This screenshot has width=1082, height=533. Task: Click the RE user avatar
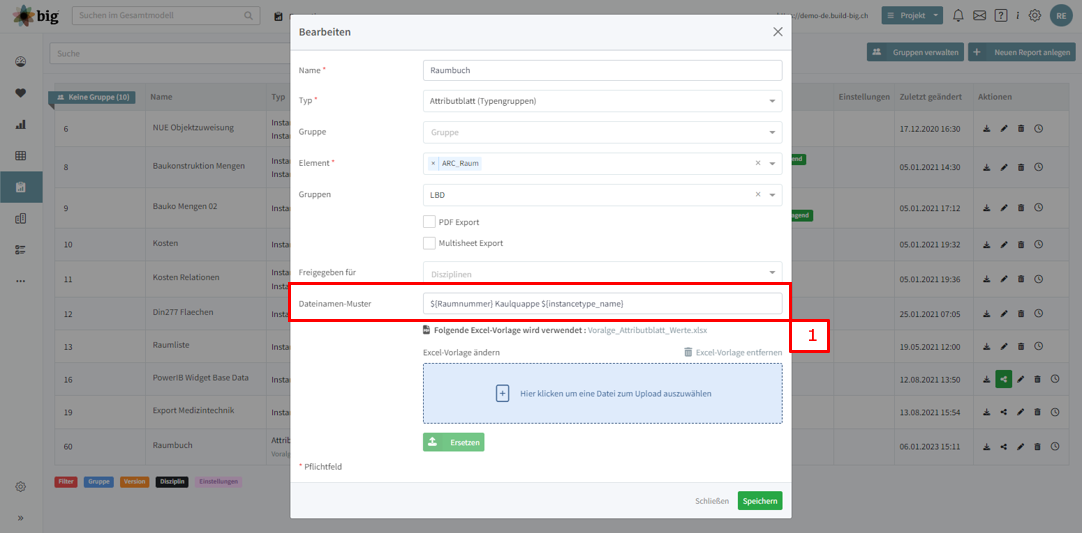tap(1061, 15)
